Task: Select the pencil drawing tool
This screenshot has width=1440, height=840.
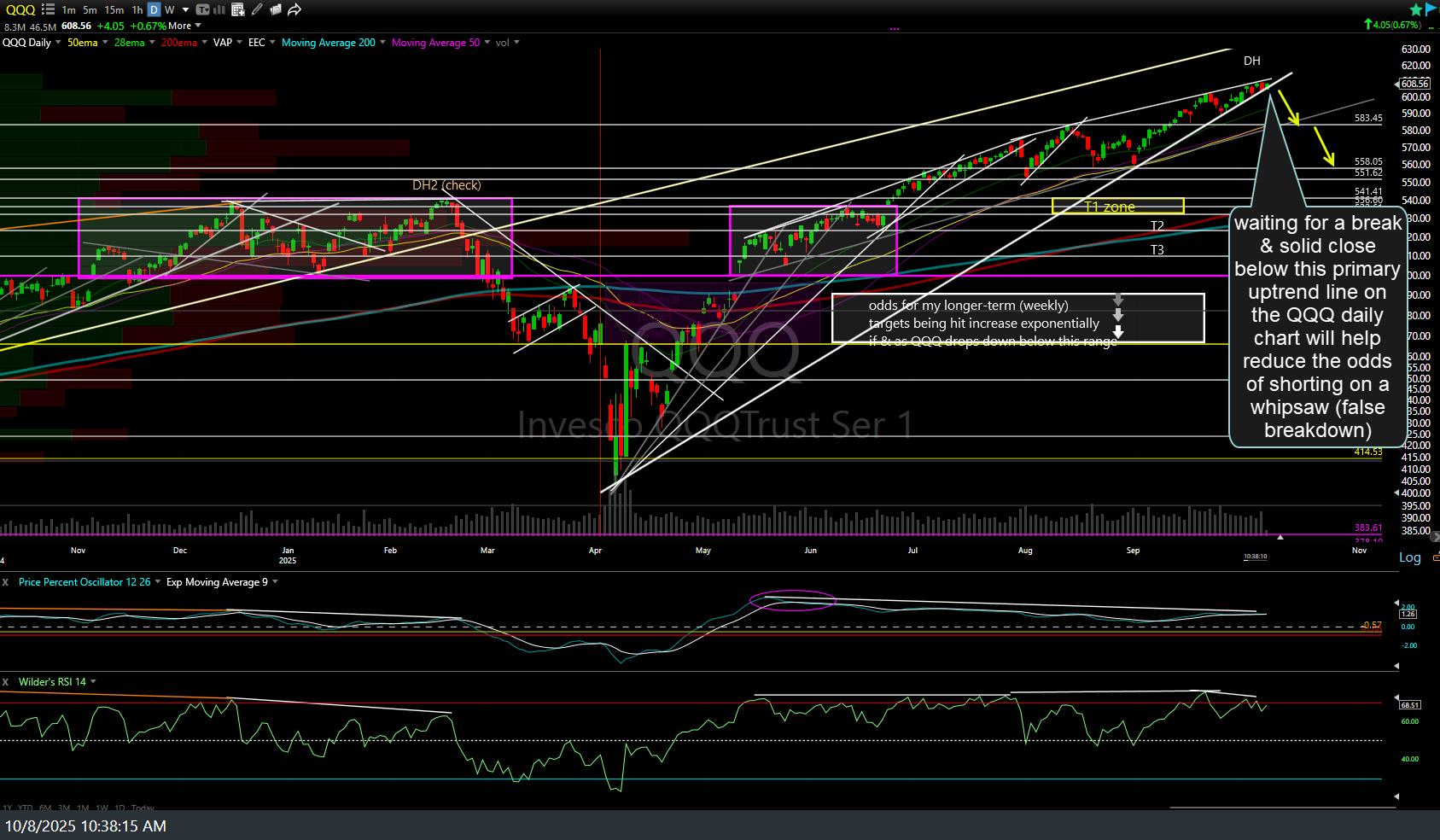Action: pos(257,10)
